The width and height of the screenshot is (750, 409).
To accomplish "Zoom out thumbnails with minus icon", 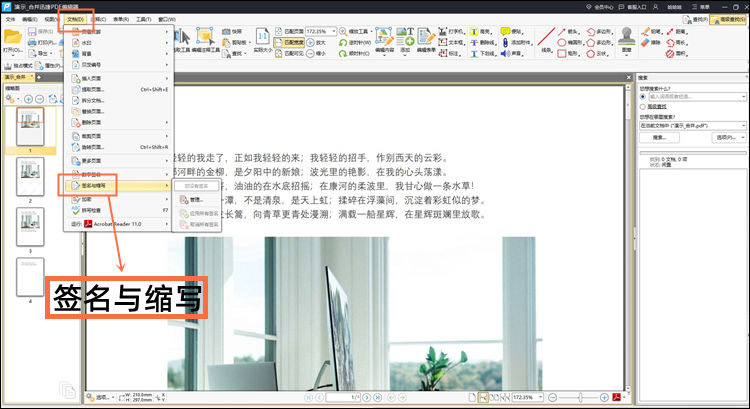I will [x=40, y=99].
